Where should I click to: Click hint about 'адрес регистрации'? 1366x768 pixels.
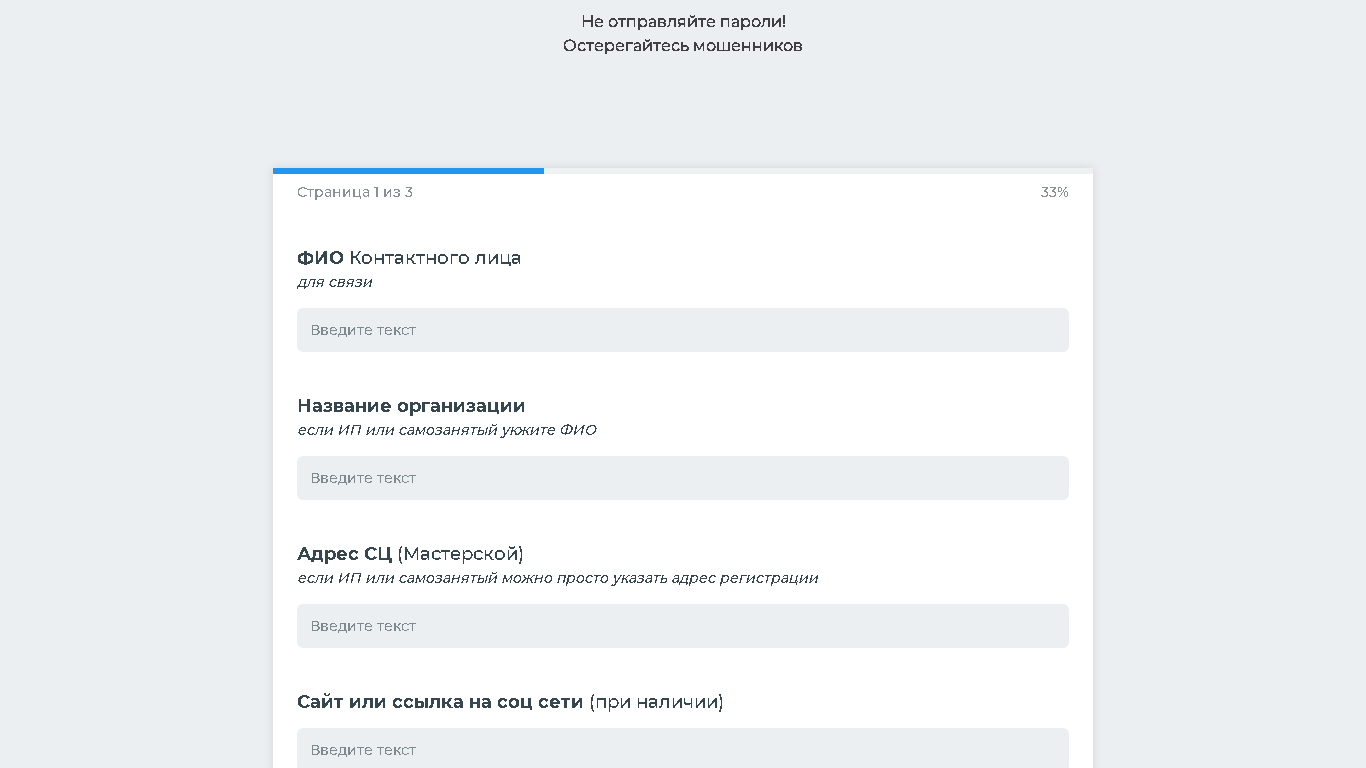(x=558, y=578)
